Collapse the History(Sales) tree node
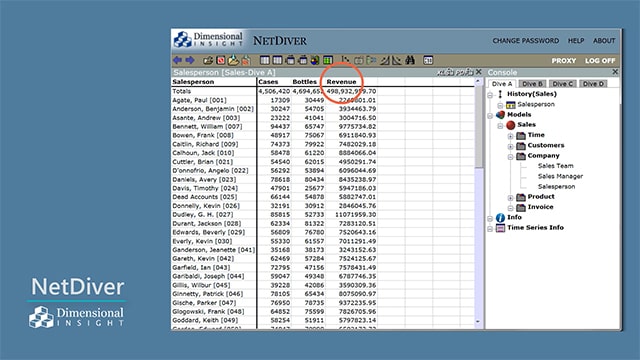640x360 pixels. click(x=490, y=95)
